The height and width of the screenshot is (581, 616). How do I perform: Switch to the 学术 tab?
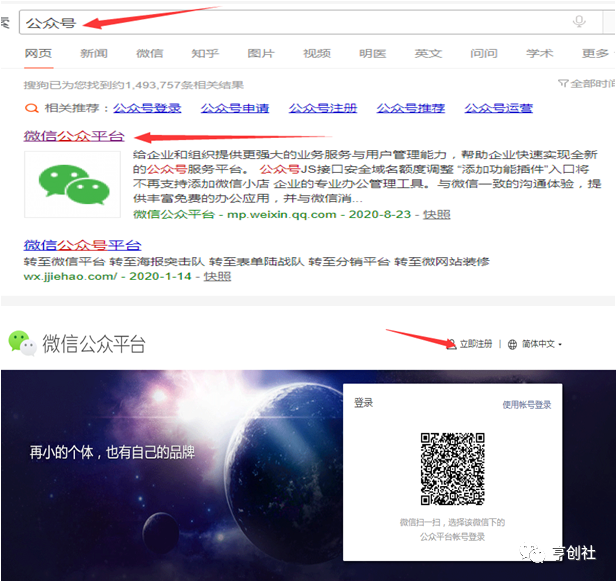click(540, 53)
